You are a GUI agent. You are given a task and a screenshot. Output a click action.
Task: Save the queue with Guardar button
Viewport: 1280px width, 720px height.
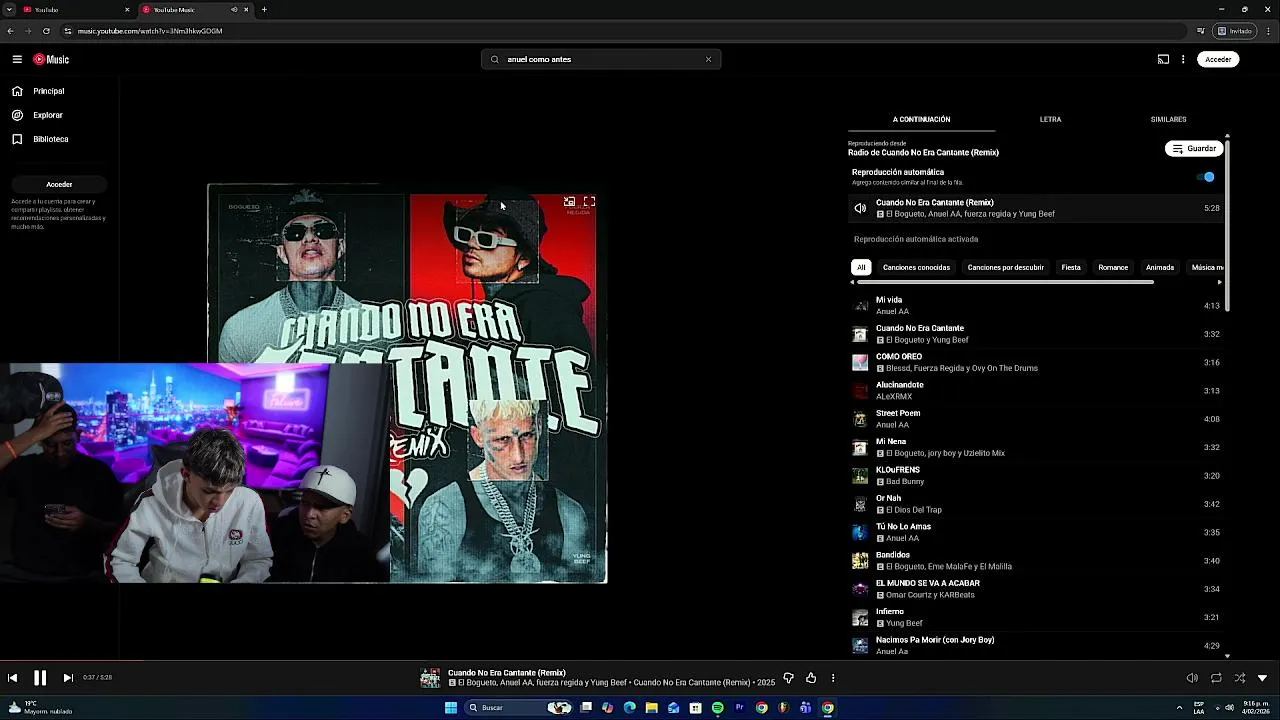point(1194,148)
